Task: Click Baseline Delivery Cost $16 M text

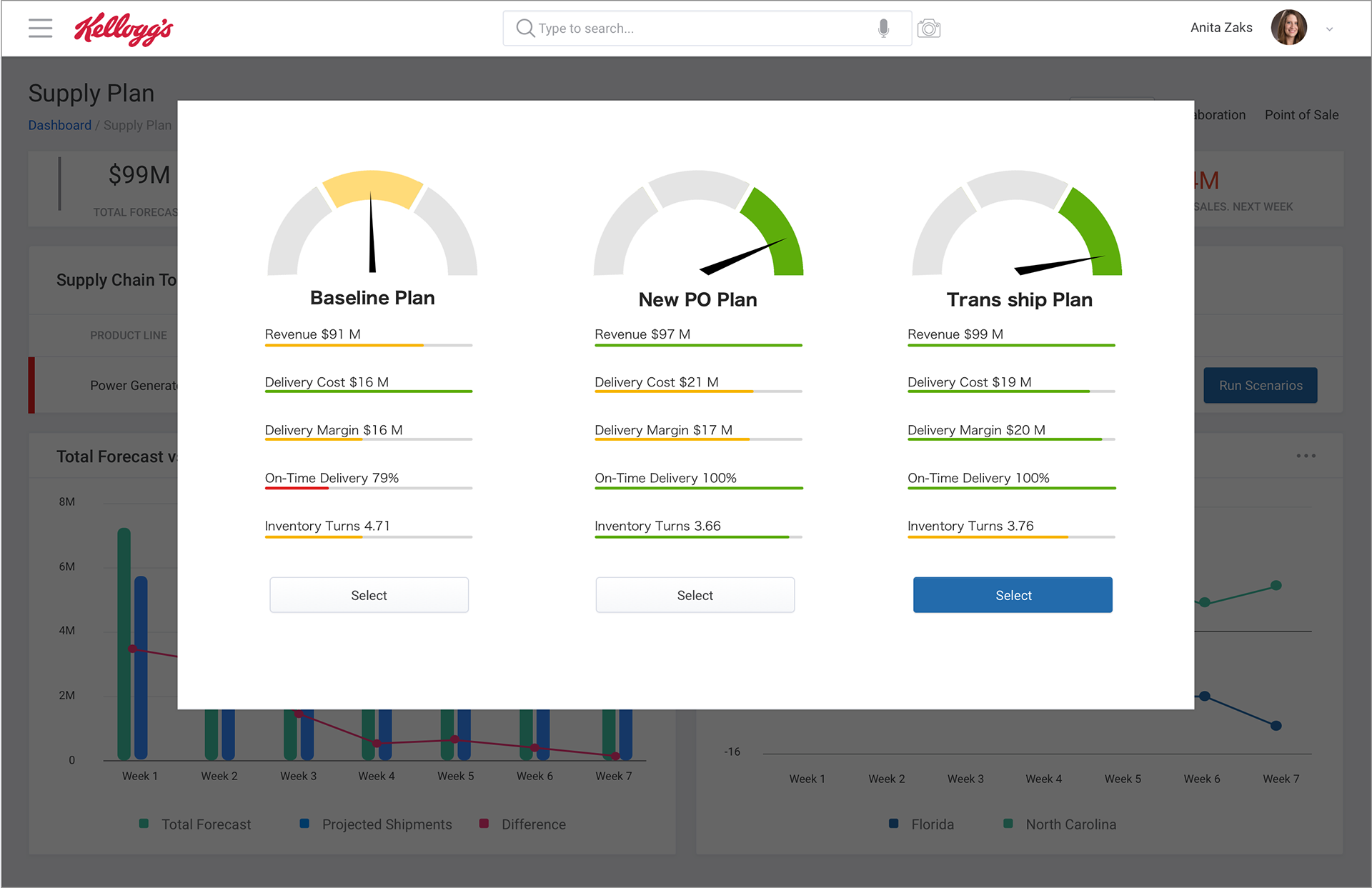Action: click(327, 382)
